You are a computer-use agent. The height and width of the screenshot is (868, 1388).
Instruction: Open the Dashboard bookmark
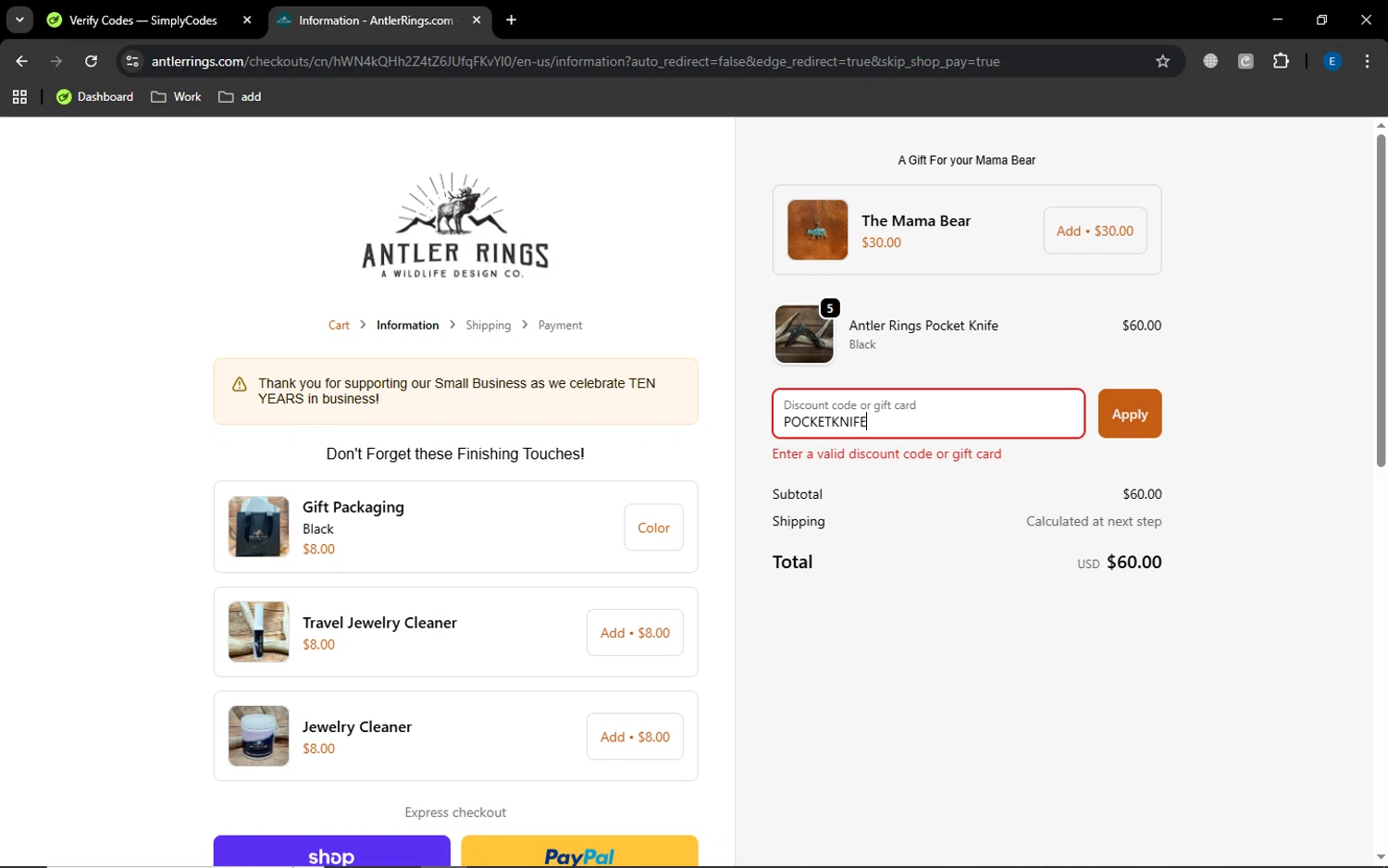94,96
